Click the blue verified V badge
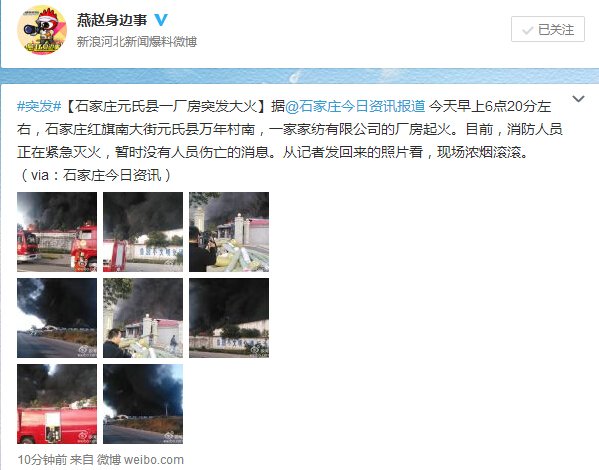Viewport: 599px width, 470px height. tap(161, 19)
